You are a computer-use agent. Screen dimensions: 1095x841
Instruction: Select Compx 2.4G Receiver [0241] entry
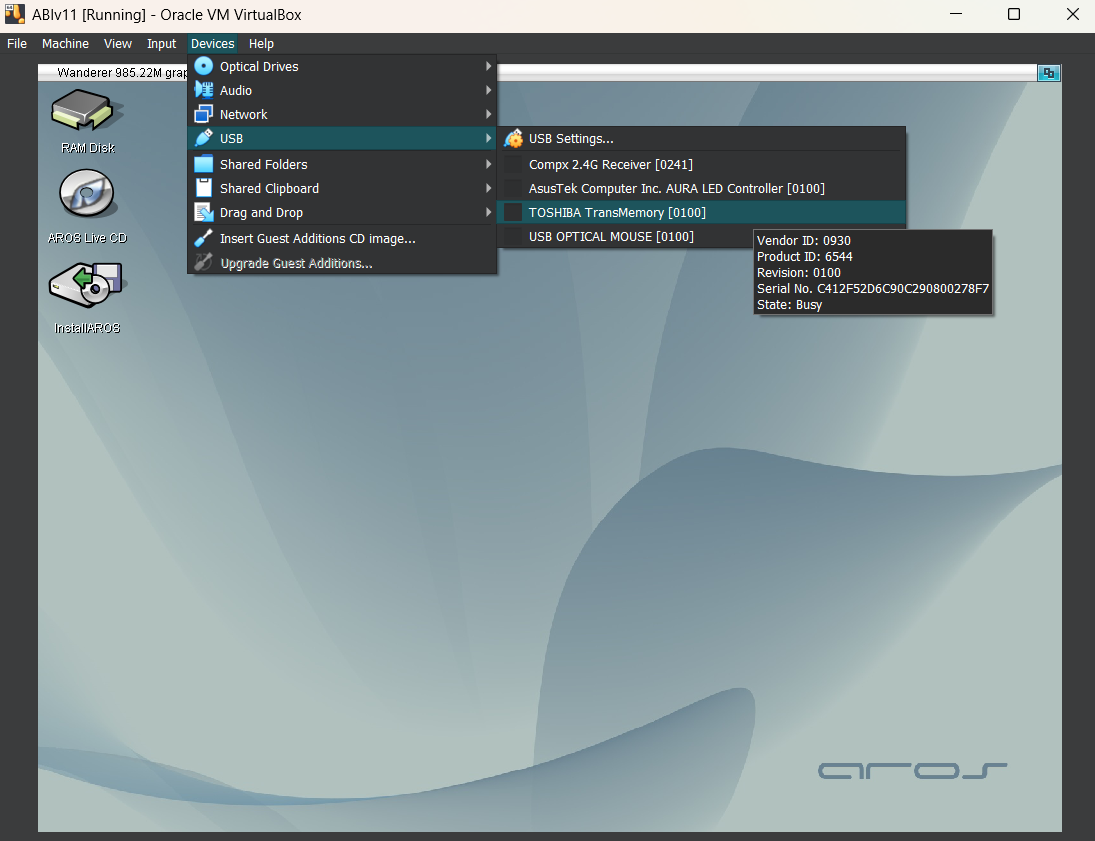coord(701,164)
